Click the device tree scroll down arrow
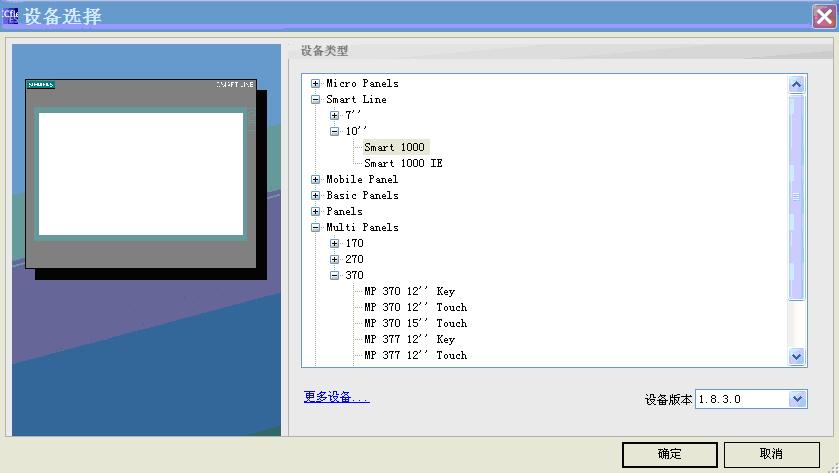The height and width of the screenshot is (473, 839). click(x=797, y=356)
